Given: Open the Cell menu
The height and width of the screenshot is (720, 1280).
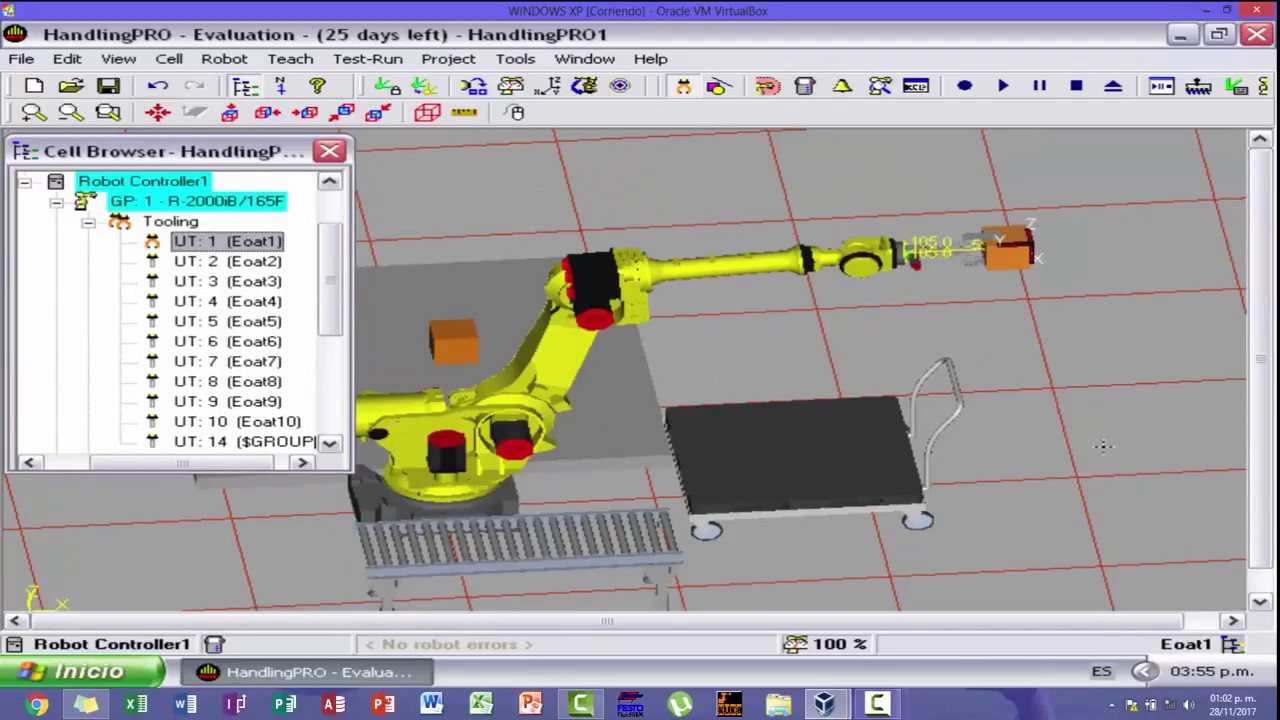Looking at the screenshot, I should point(169,59).
